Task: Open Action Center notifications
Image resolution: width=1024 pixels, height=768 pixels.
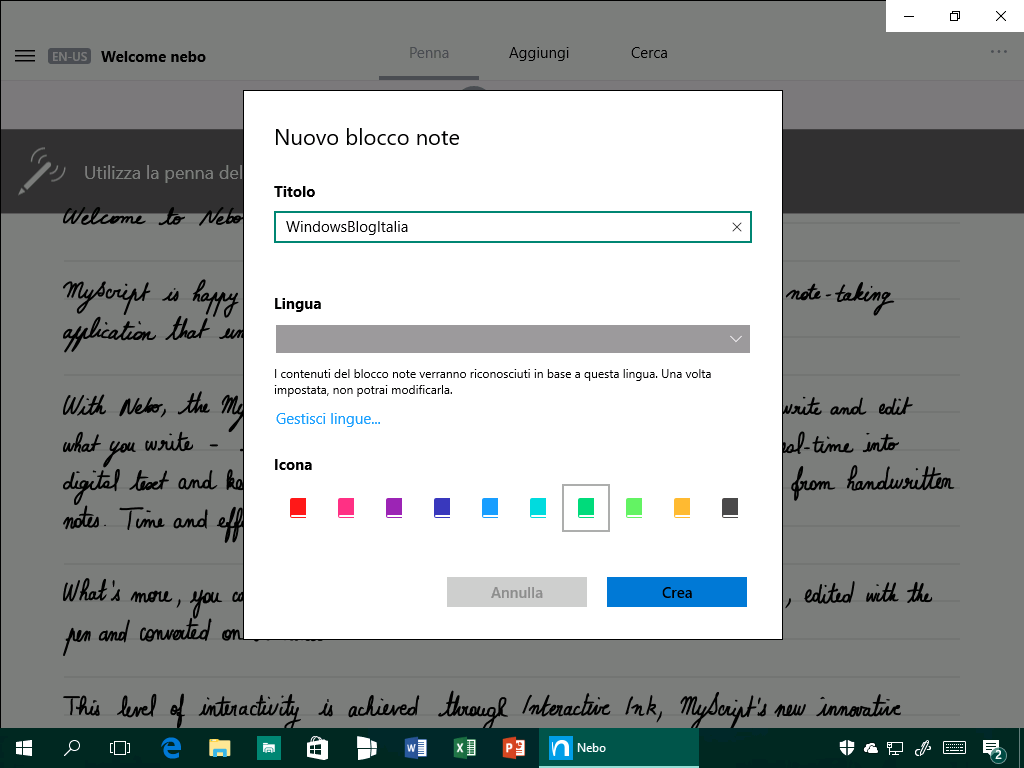Action: click(x=993, y=748)
